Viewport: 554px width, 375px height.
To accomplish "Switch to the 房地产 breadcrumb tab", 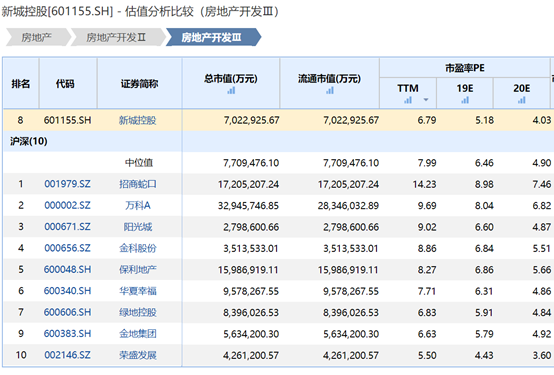I will [x=37, y=37].
